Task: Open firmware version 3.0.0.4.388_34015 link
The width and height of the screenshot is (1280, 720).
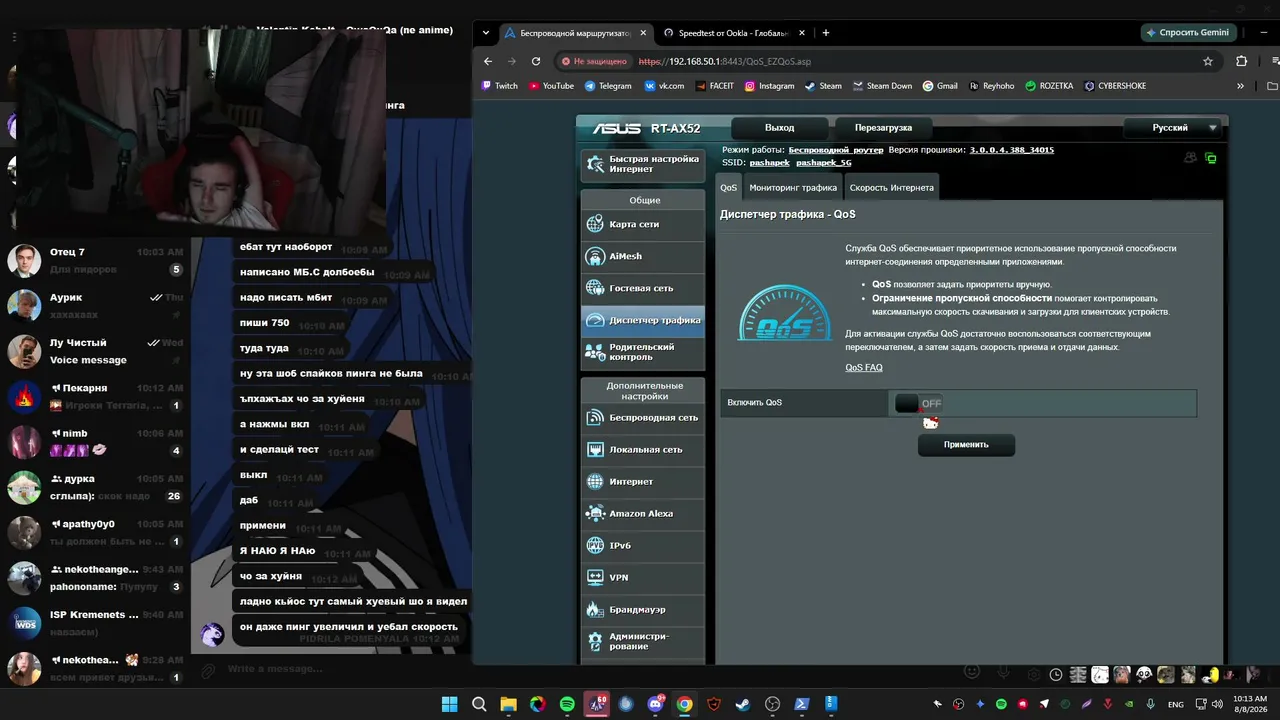Action: (1012, 150)
